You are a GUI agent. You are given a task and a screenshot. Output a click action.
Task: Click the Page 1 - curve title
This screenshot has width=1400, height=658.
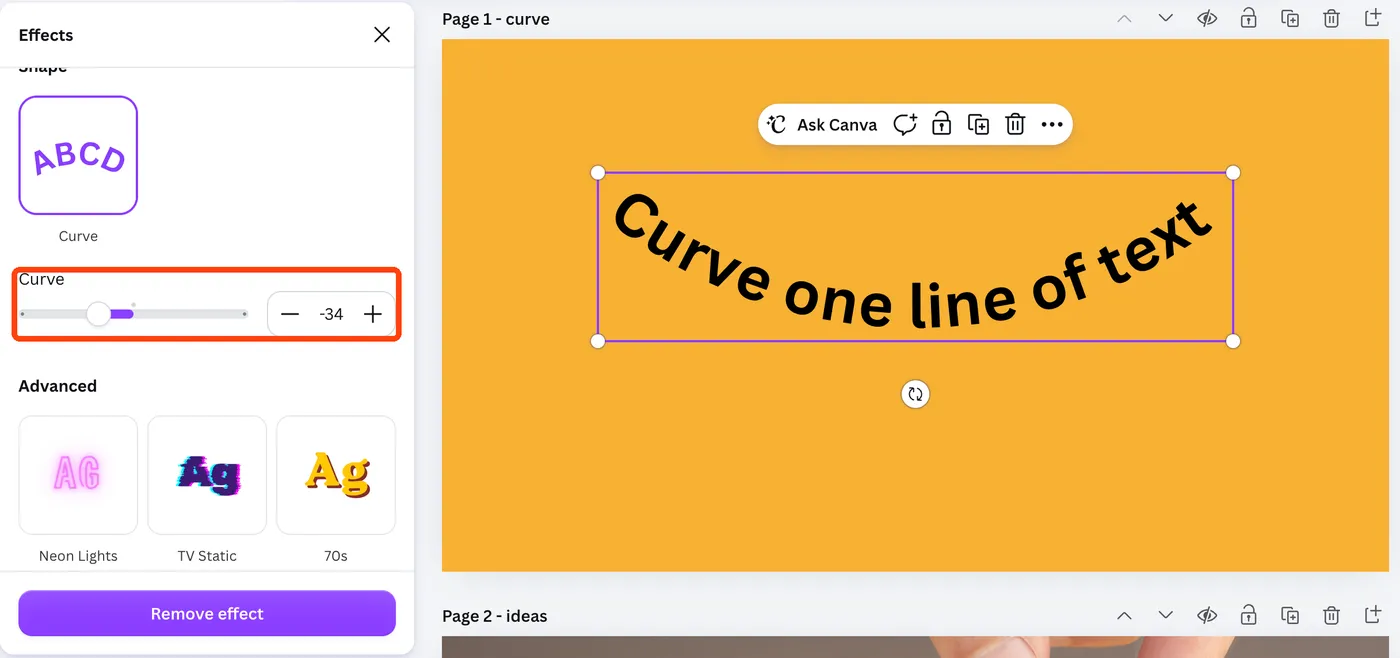click(496, 19)
